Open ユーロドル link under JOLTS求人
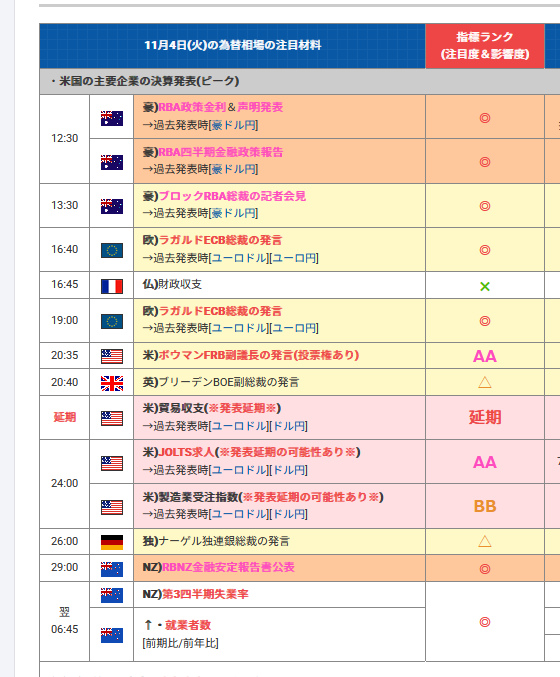Screen dimensions: 560x677 [239, 470]
